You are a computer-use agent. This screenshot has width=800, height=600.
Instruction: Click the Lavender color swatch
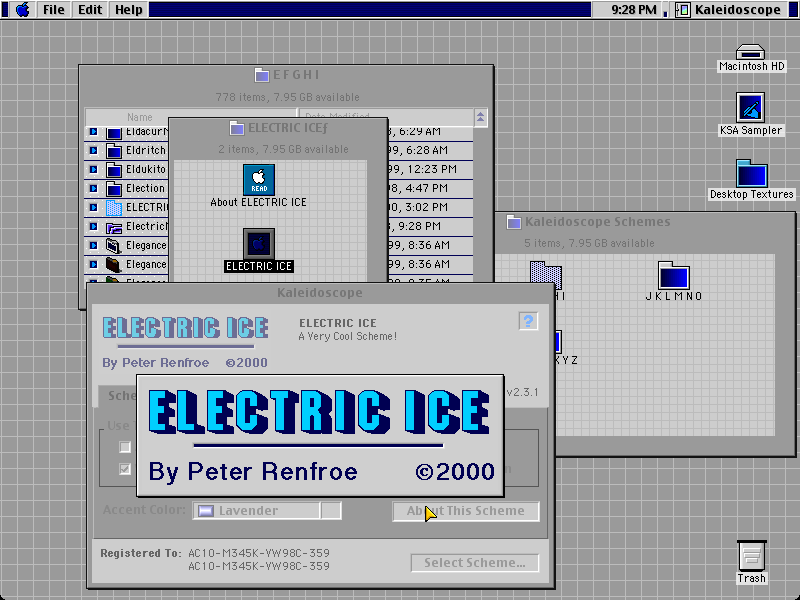[x=206, y=511]
